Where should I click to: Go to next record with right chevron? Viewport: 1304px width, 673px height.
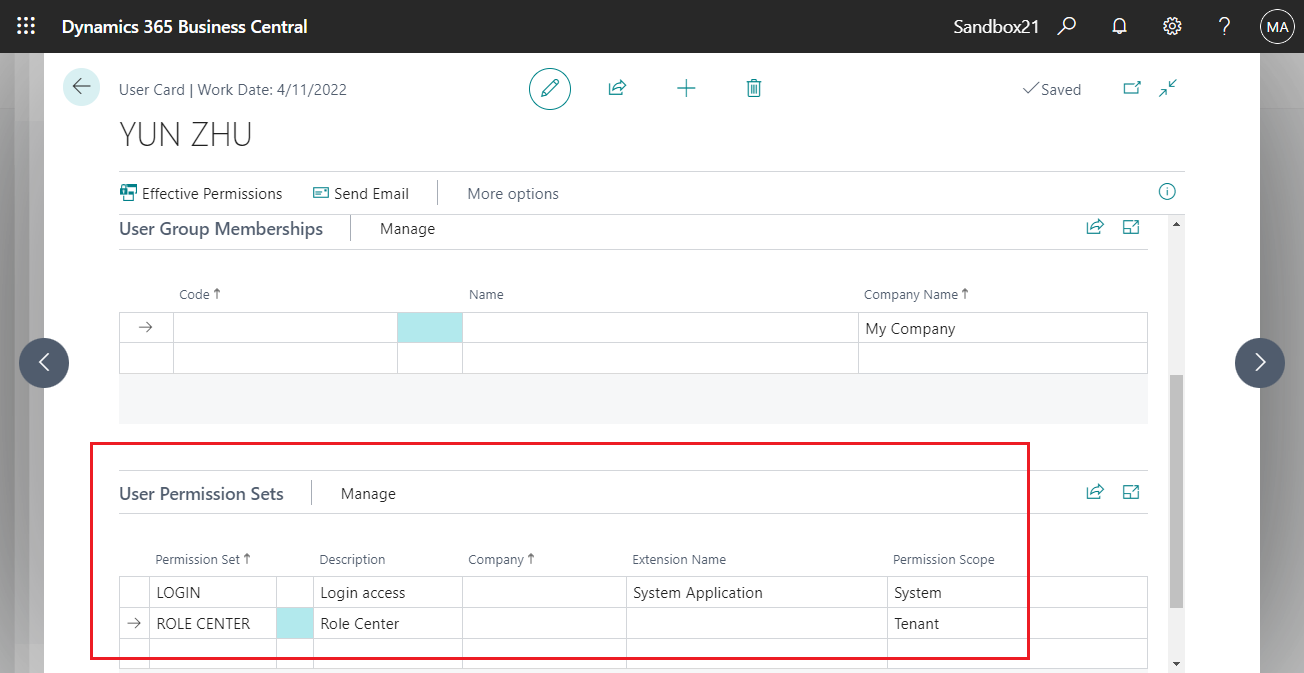pyautogui.click(x=1260, y=362)
